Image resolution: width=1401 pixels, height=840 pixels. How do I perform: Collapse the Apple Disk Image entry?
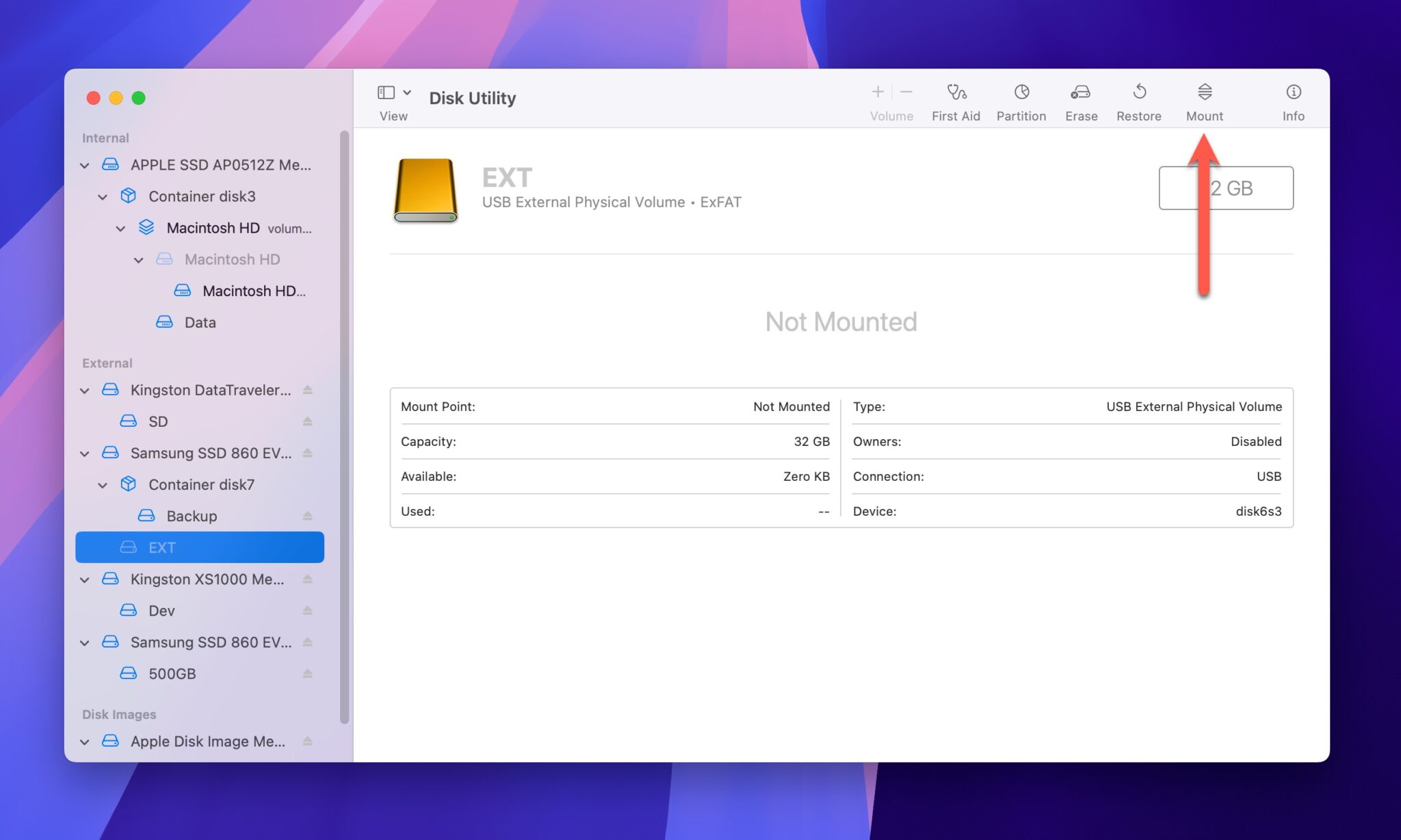pos(84,741)
